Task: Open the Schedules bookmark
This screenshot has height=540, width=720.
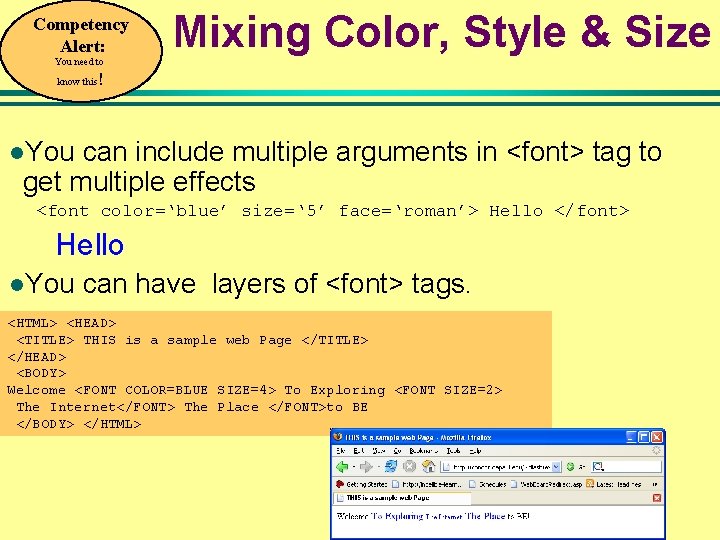Action: click(488, 484)
